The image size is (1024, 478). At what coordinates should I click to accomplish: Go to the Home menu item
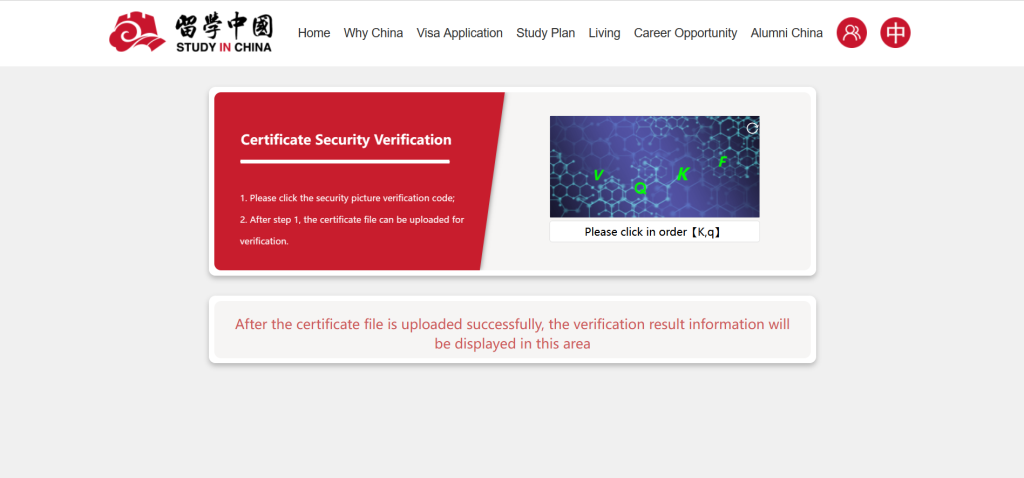314,33
